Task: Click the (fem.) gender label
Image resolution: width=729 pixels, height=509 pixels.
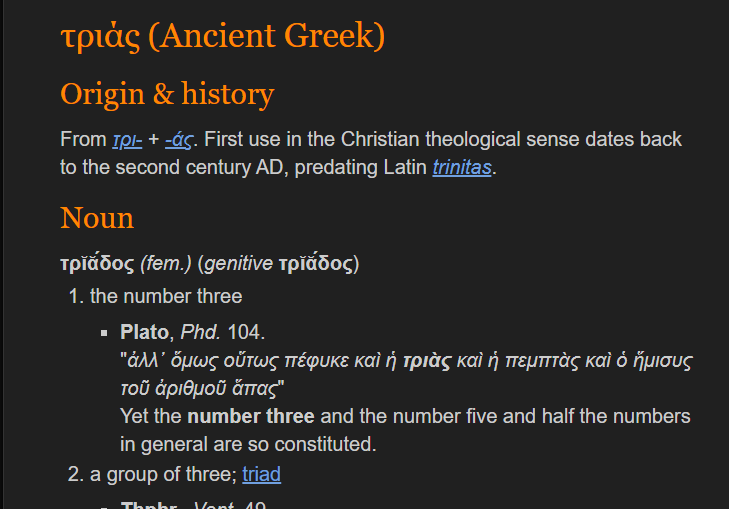Action: click(x=166, y=264)
